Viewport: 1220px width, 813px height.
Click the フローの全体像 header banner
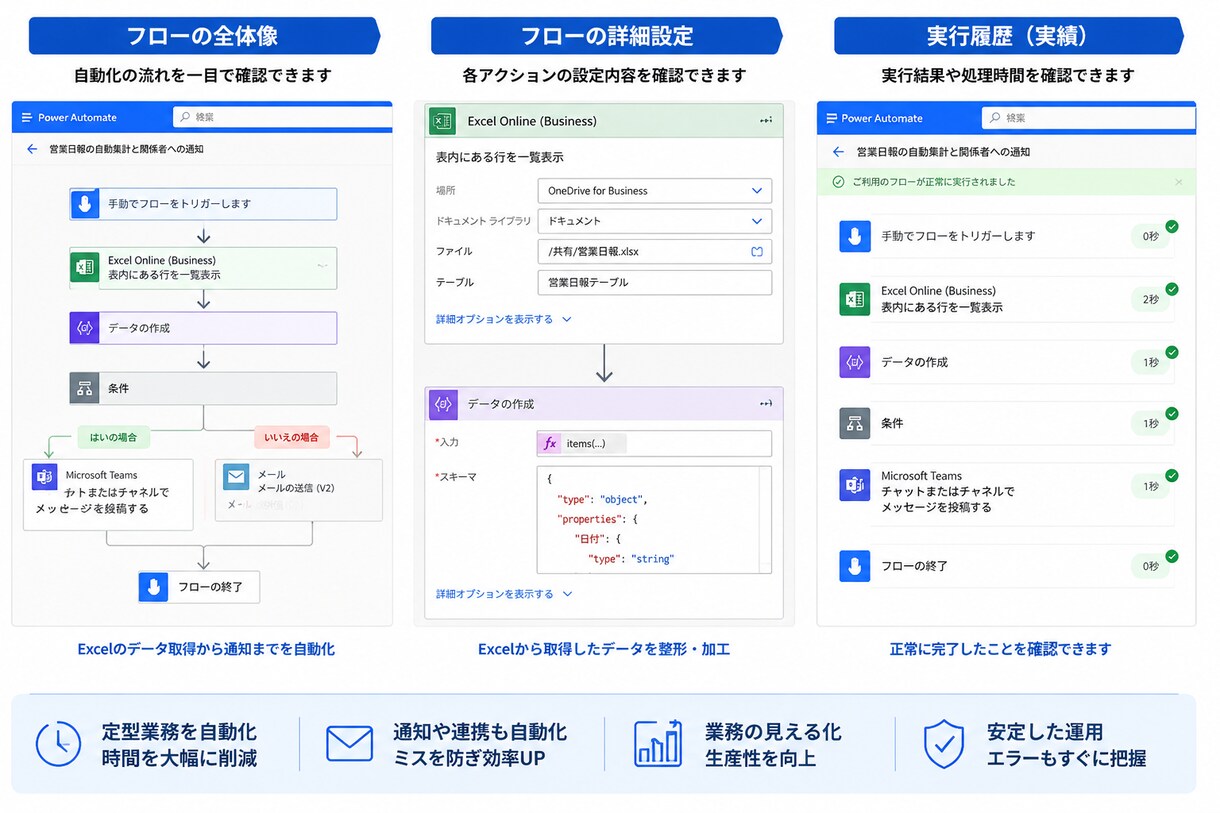(x=204, y=36)
